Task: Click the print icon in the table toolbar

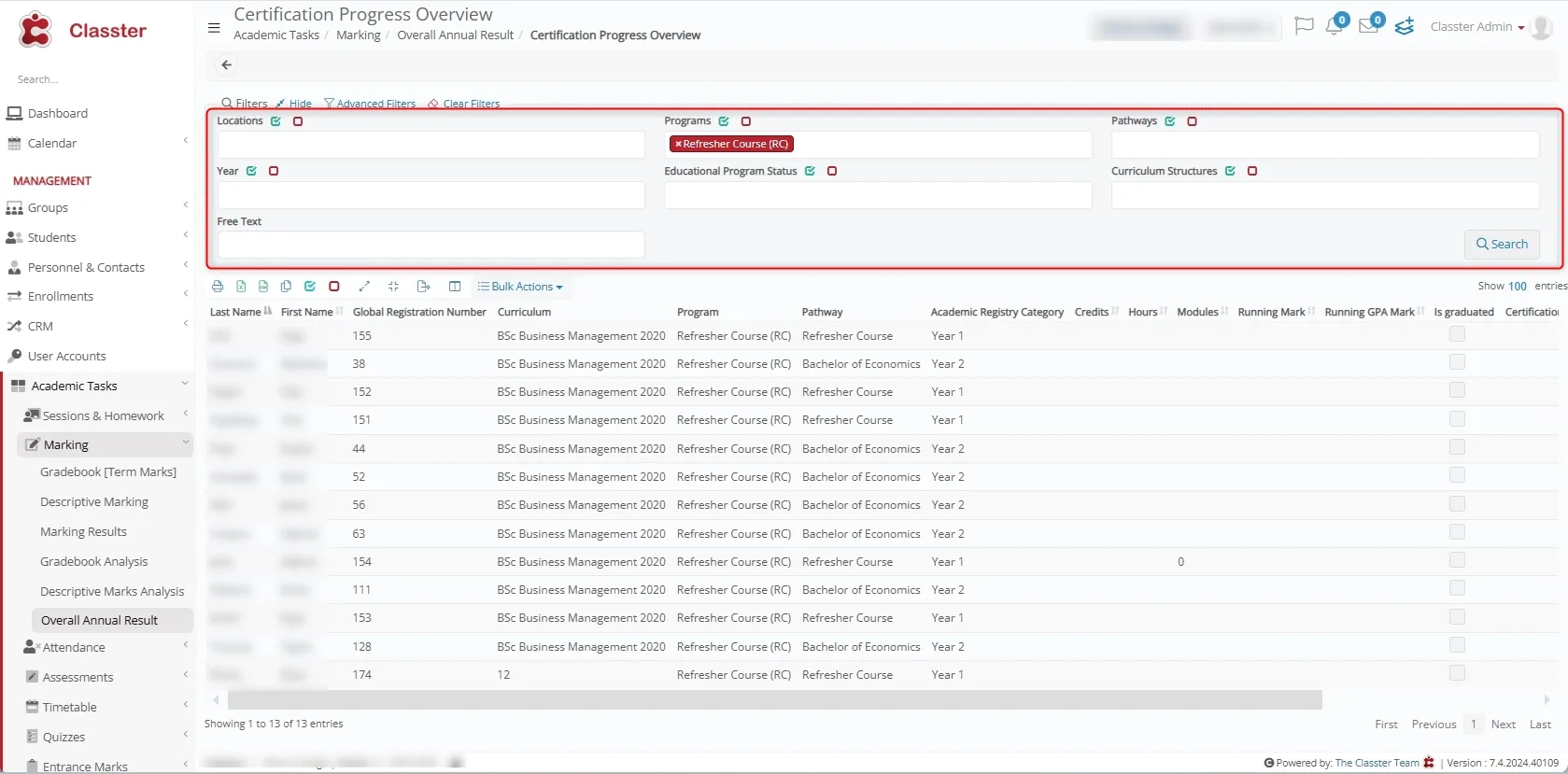Action: (218, 287)
